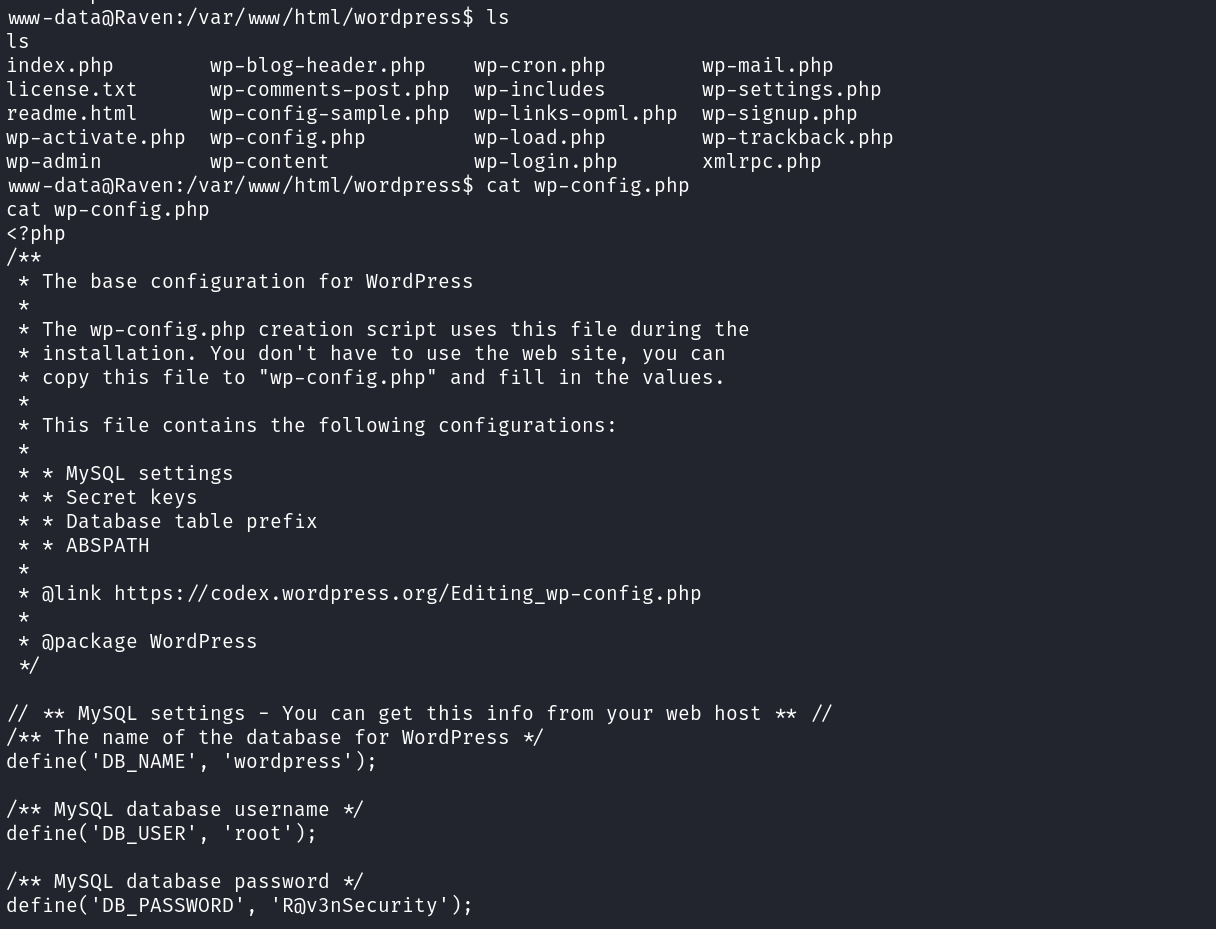
Task: Click wp-trackback.php in the file listing
Action: (x=797, y=138)
